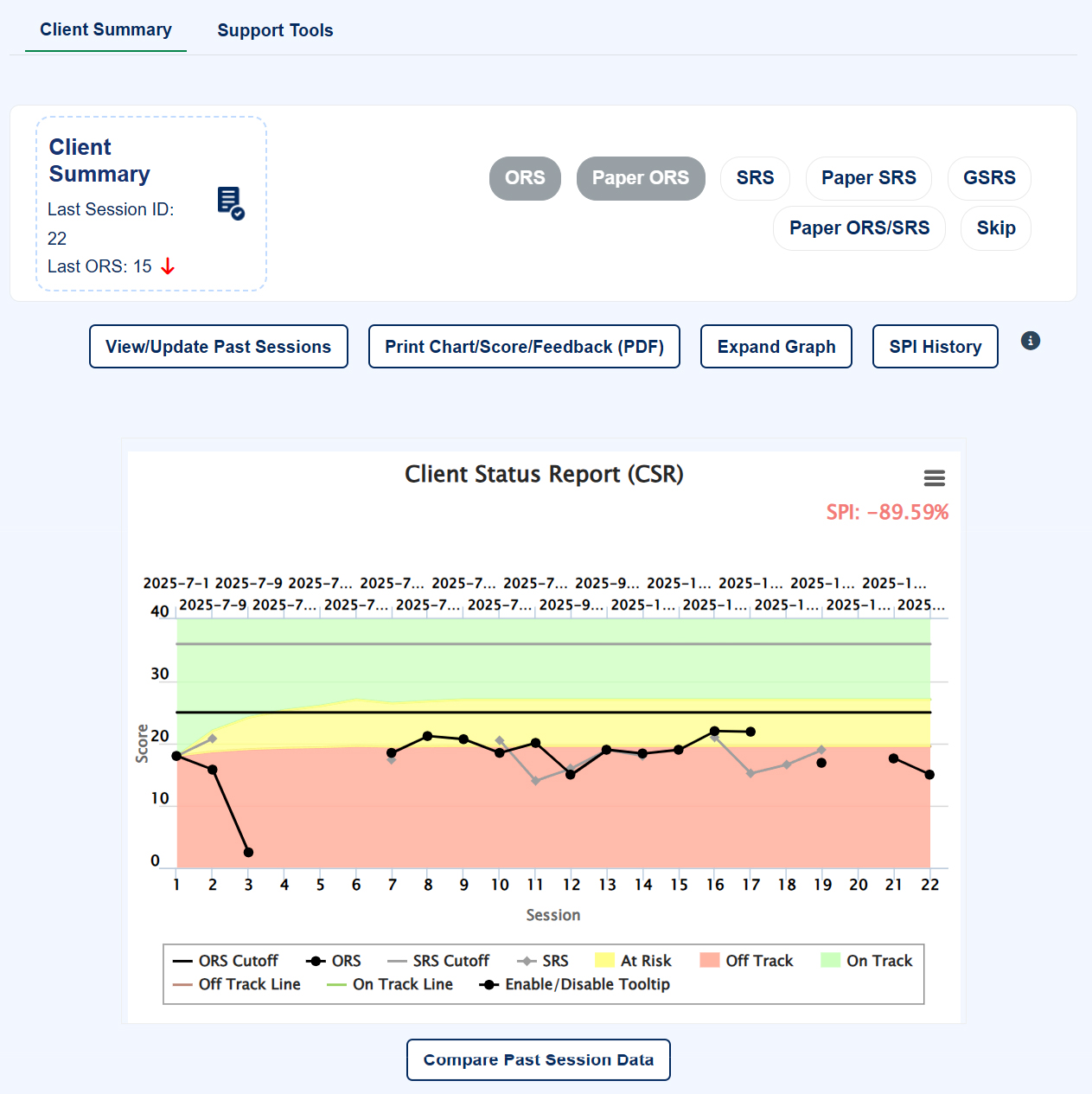This screenshot has height=1094, width=1092.
Task: Click the info icon beside SPI History
Action: (1030, 341)
